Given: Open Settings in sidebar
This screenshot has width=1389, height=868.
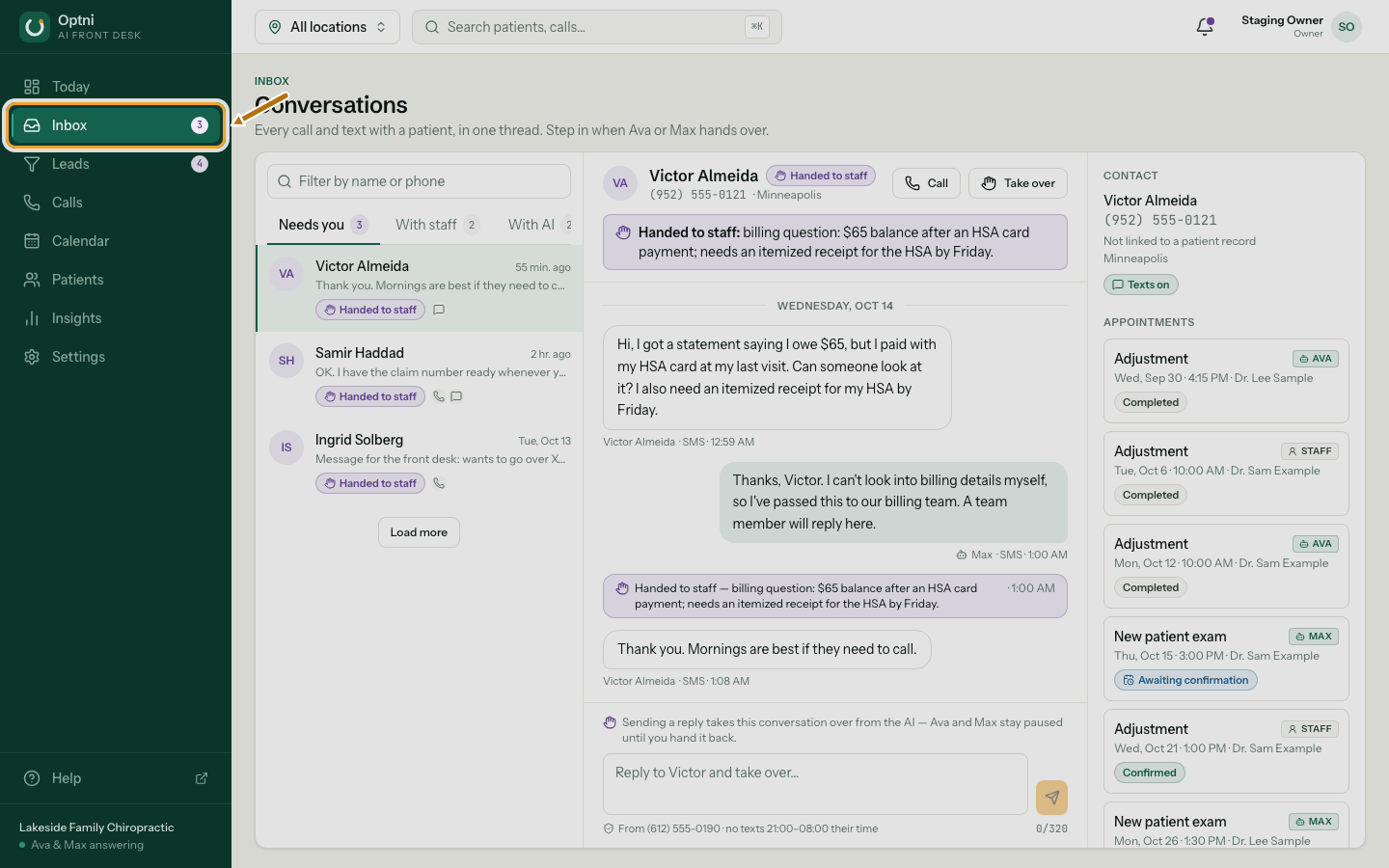Looking at the screenshot, I should click(x=116, y=357).
